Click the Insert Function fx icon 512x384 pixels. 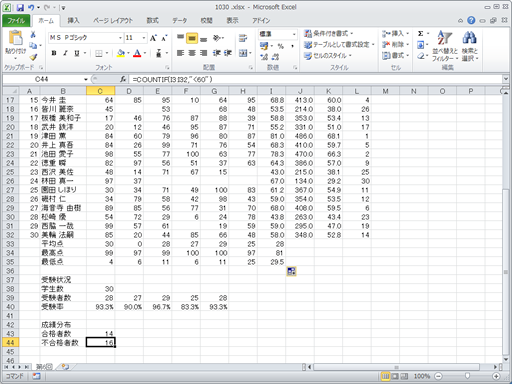pyautogui.click(x=123, y=79)
